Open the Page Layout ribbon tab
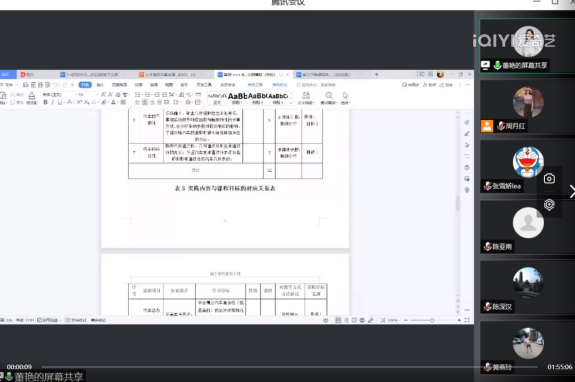Image resolution: width=575 pixels, height=382 pixels. tap(119, 85)
